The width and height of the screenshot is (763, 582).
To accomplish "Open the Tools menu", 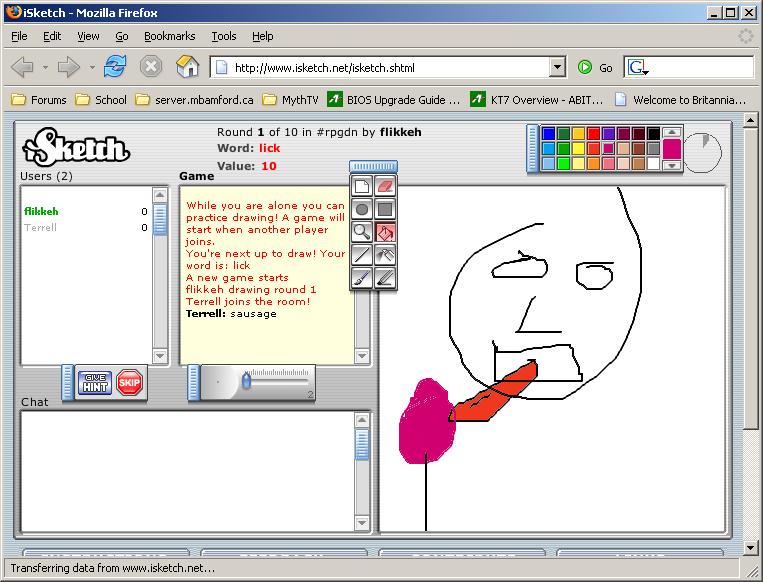I will [223, 36].
